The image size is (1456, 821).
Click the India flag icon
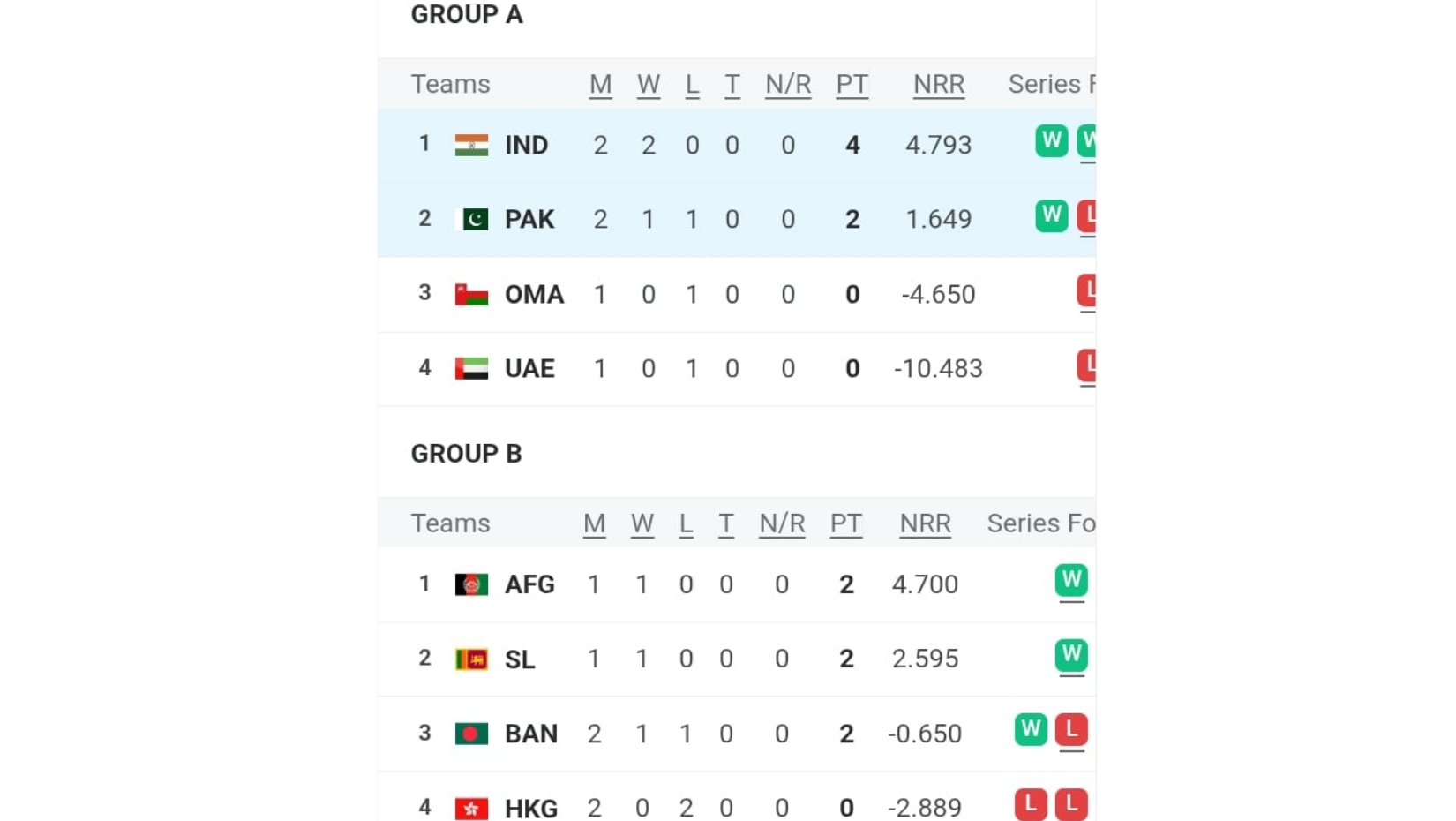pos(471,145)
